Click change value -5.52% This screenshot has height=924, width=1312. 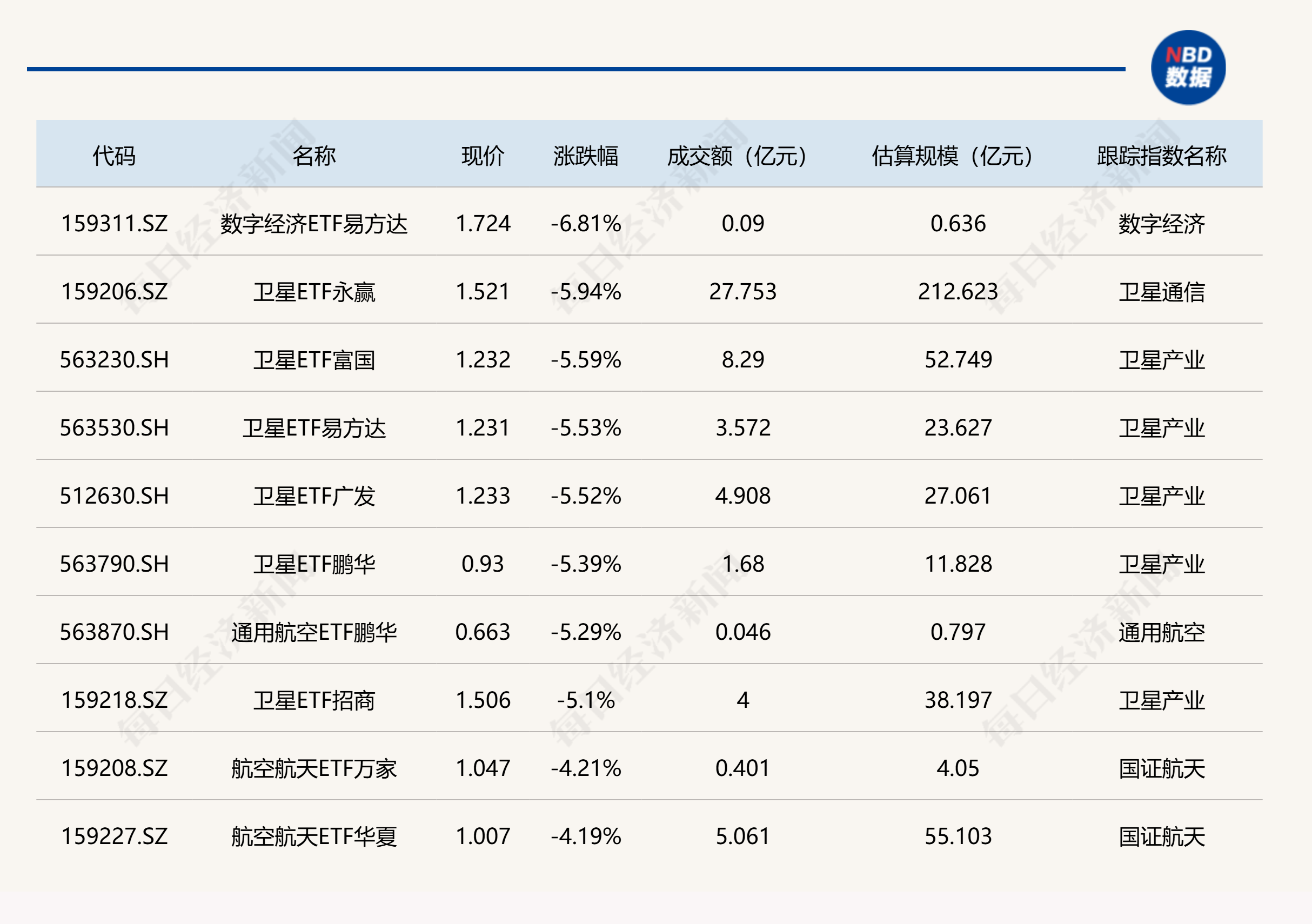coord(586,496)
